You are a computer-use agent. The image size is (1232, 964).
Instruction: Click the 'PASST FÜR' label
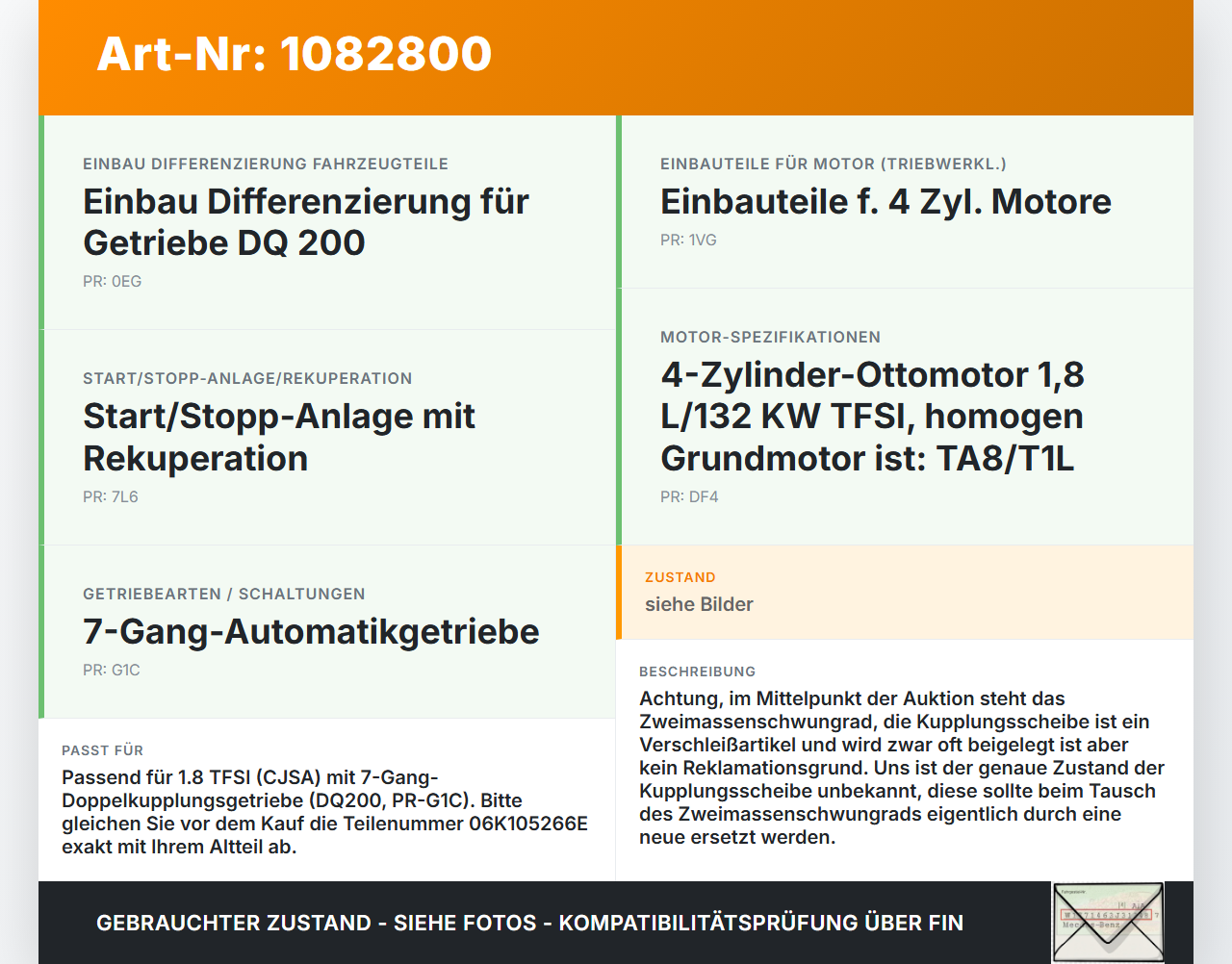(x=102, y=751)
